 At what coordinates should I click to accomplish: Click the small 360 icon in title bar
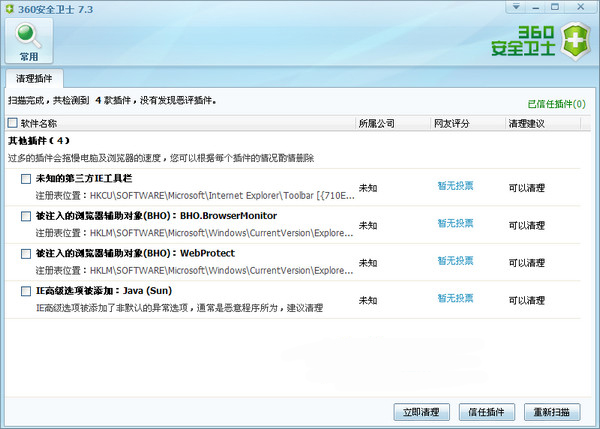point(10,9)
